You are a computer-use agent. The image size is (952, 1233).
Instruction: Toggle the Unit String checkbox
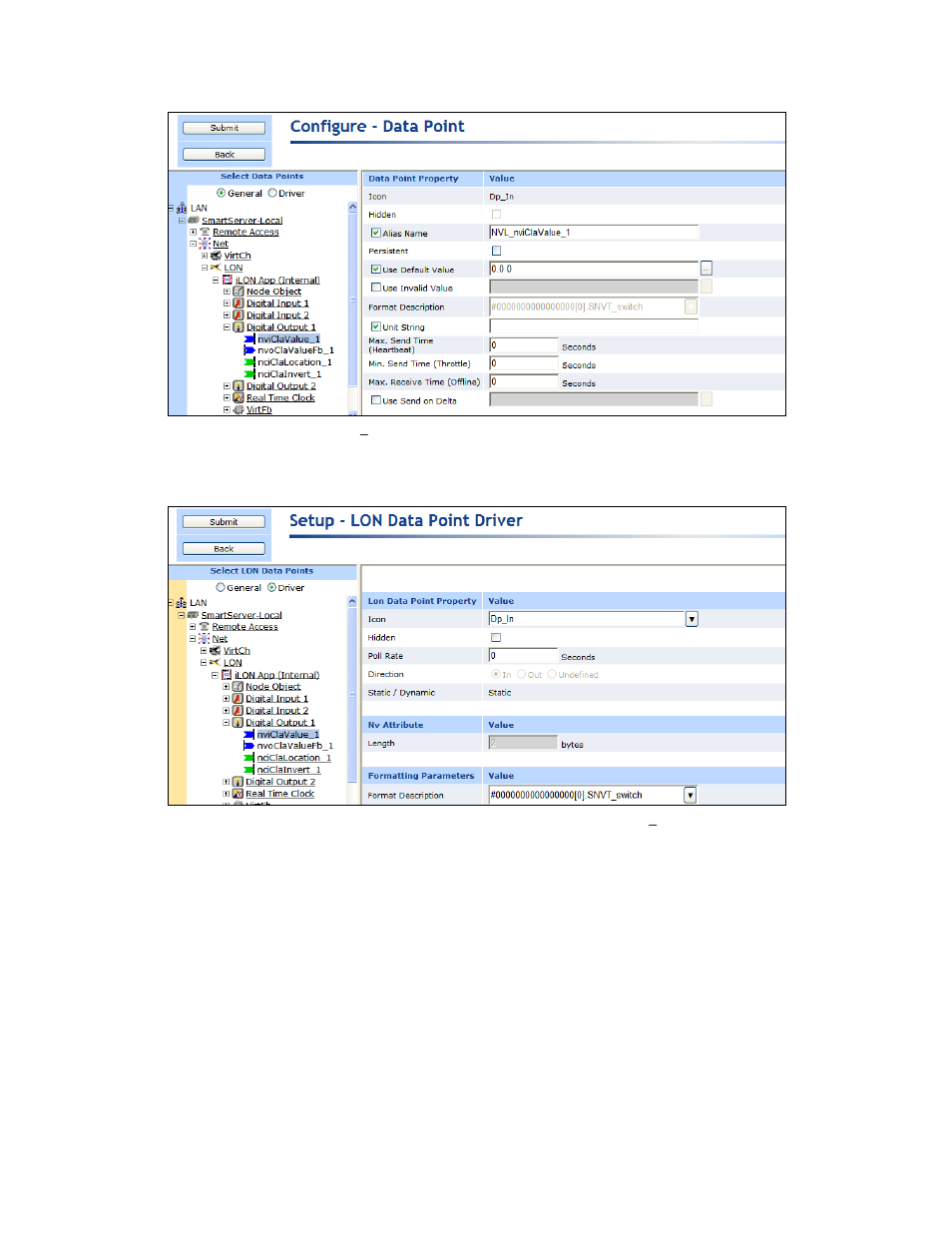pyautogui.click(x=376, y=326)
